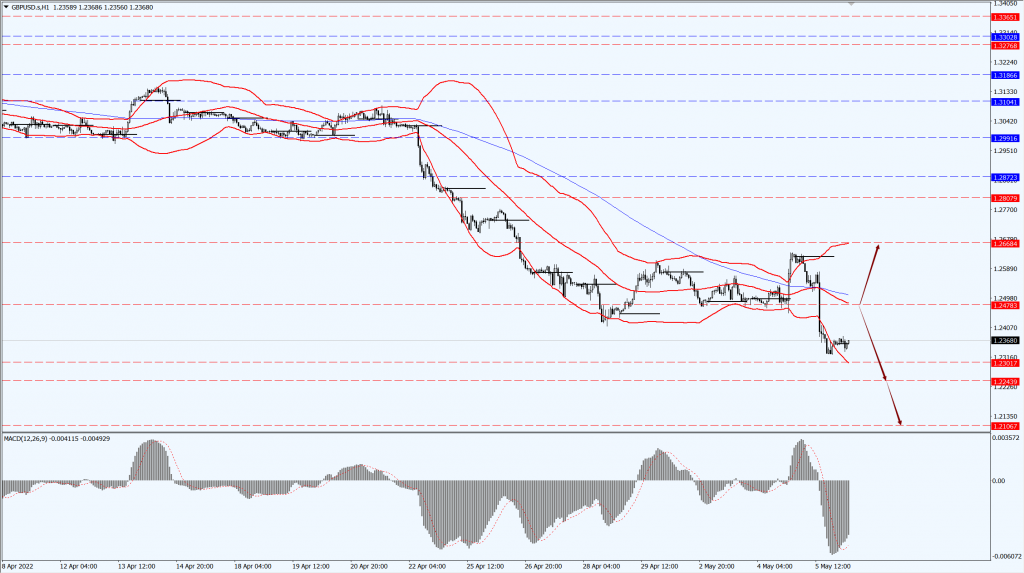Click the blue 1.31866 level tag

pyautogui.click(x=1005, y=75)
